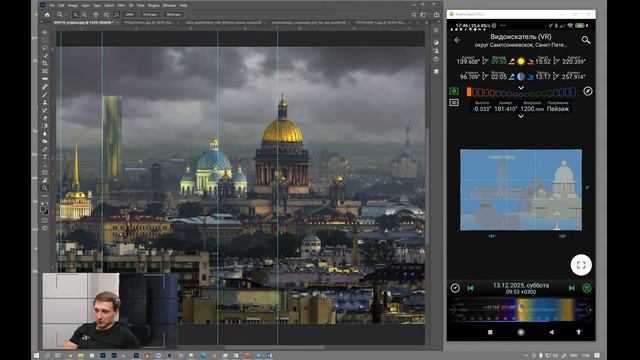Select the Brush tool
Image resolution: width=640 pixels, height=360 pixels.
coord(44,94)
